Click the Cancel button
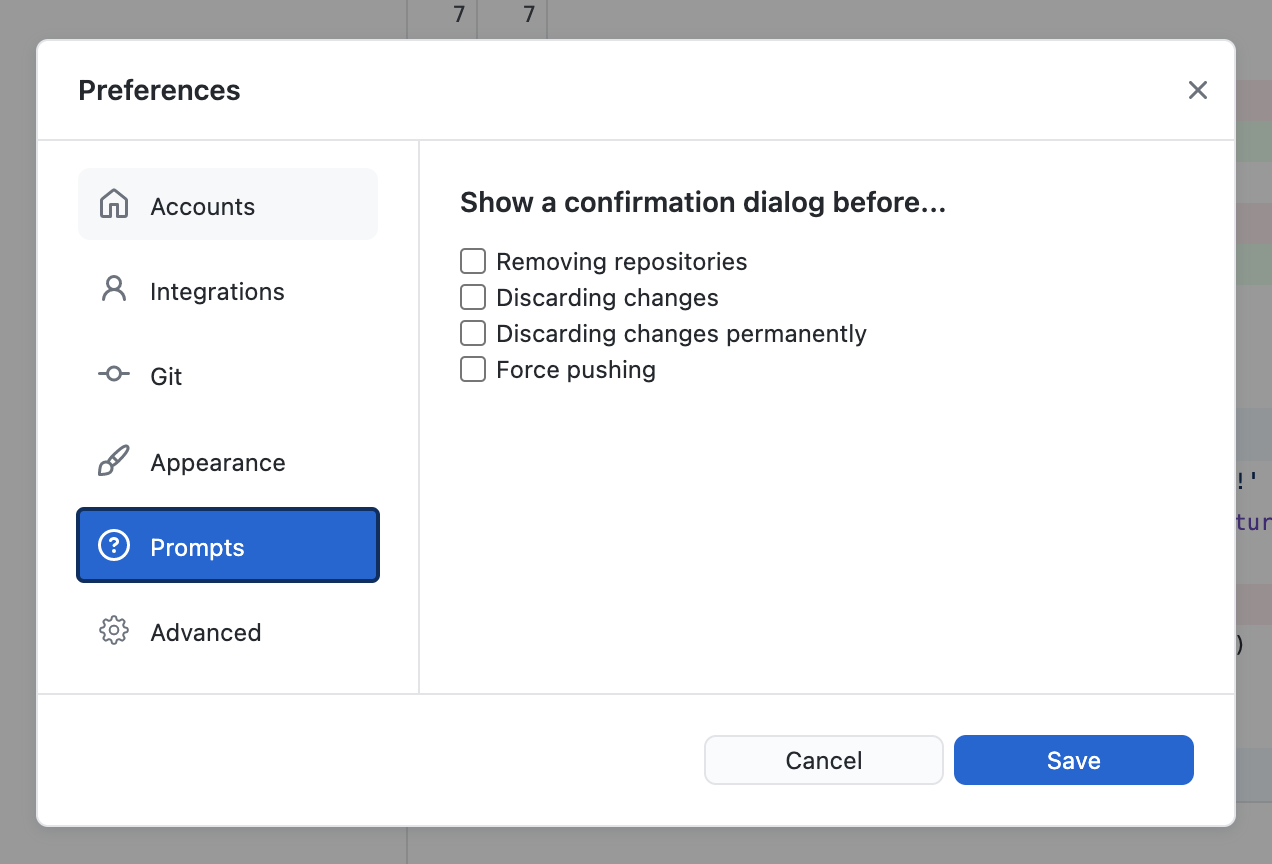The width and height of the screenshot is (1272, 864). (823, 761)
